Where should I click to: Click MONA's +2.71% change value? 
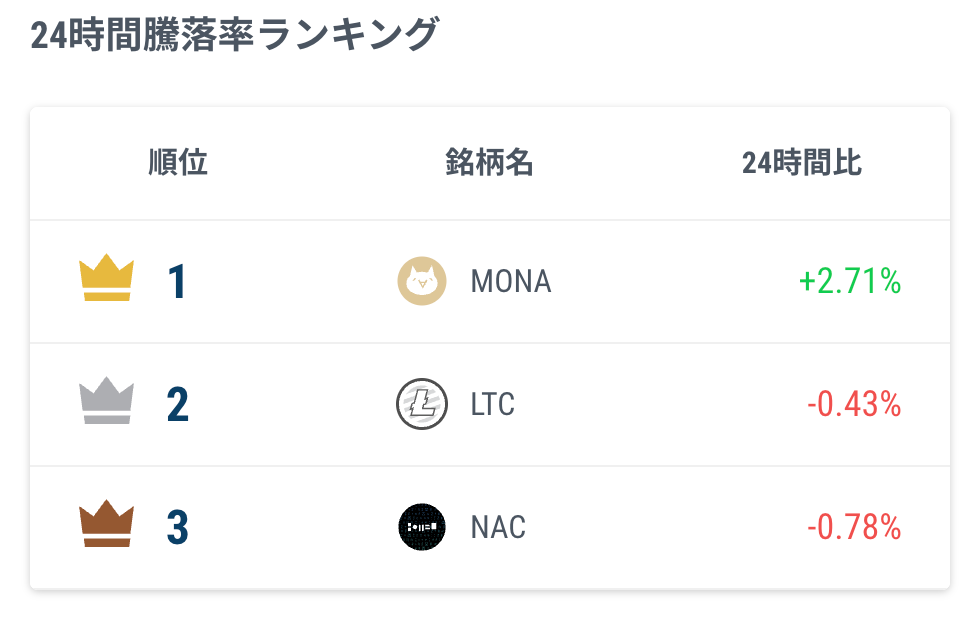(x=850, y=282)
